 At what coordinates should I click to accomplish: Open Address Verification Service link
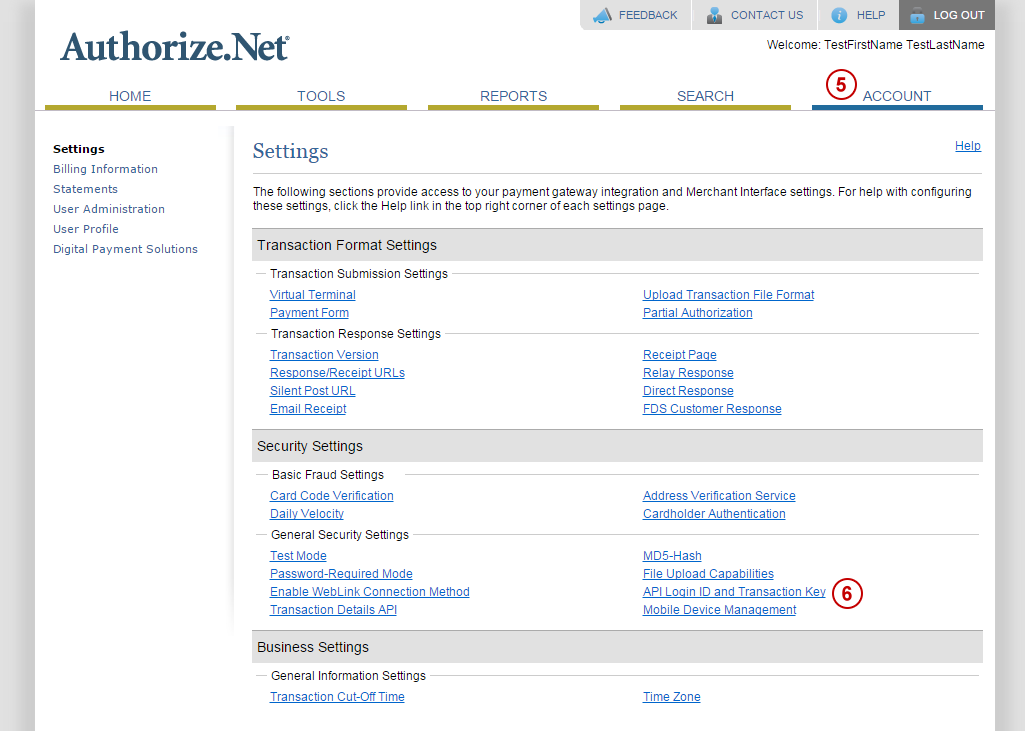tap(719, 496)
